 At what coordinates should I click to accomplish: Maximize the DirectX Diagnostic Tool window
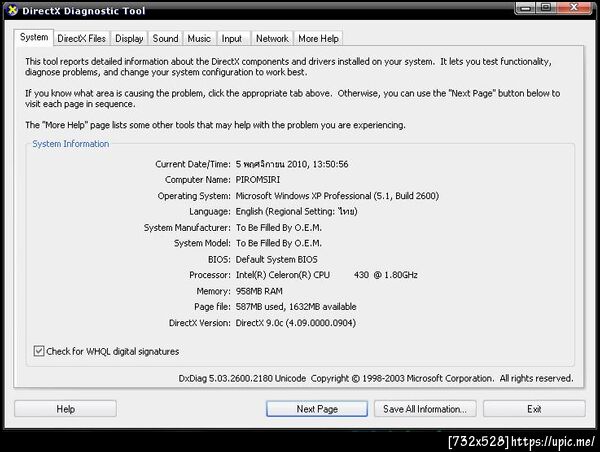(x=546, y=8)
